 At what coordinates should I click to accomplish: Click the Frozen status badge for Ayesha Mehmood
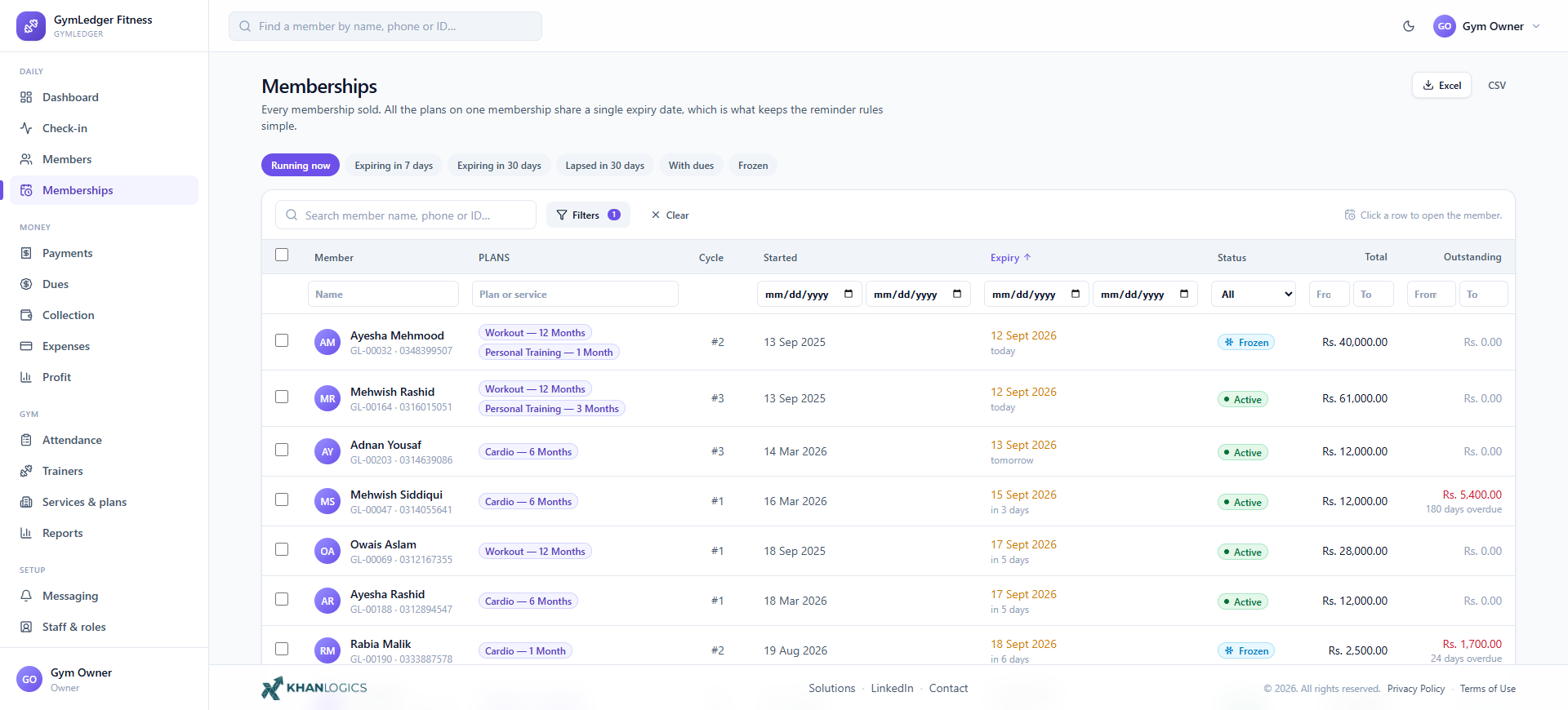(1246, 342)
